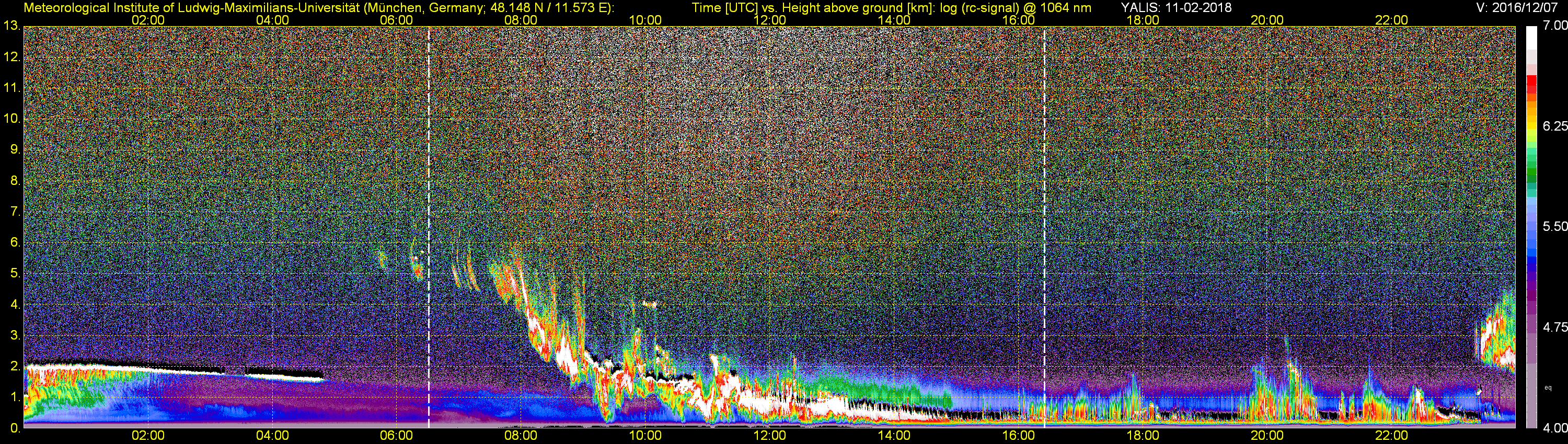This screenshot has width=1568, height=444.
Task: Click the 04:00 label on the top time axis
Action: coord(272,20)
